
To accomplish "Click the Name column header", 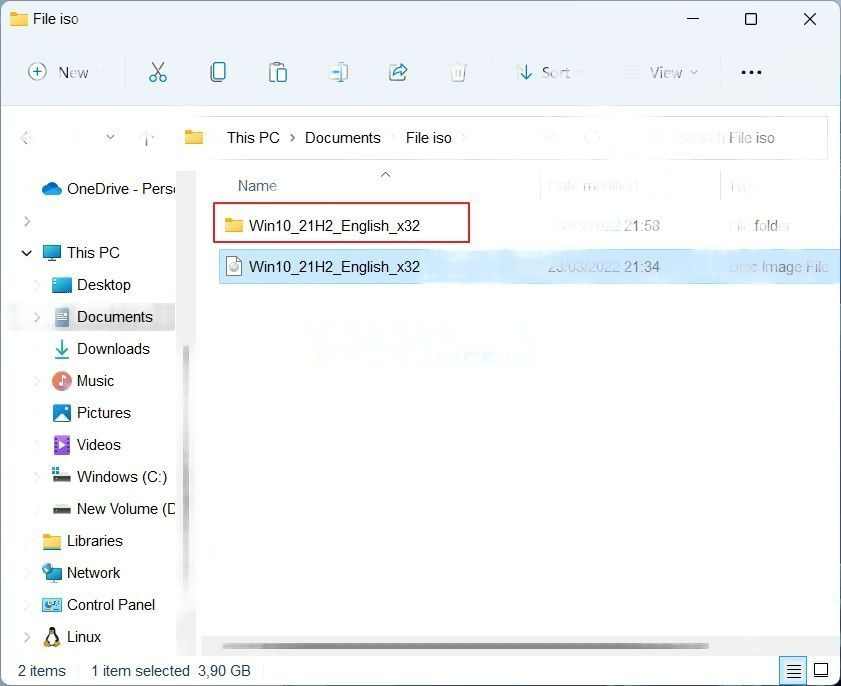I will coord(257,186).
